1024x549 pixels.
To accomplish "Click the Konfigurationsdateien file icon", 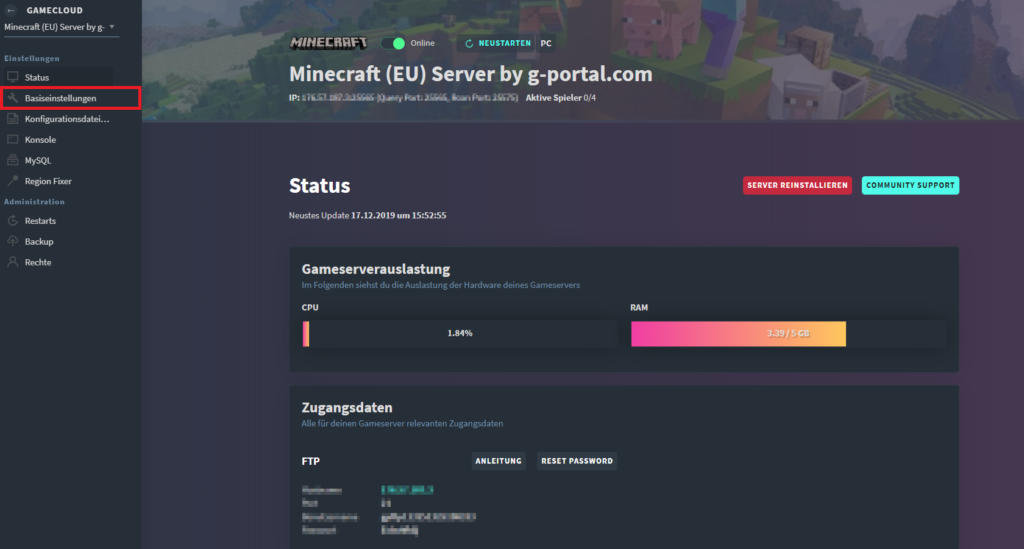I will click(12, 119).
